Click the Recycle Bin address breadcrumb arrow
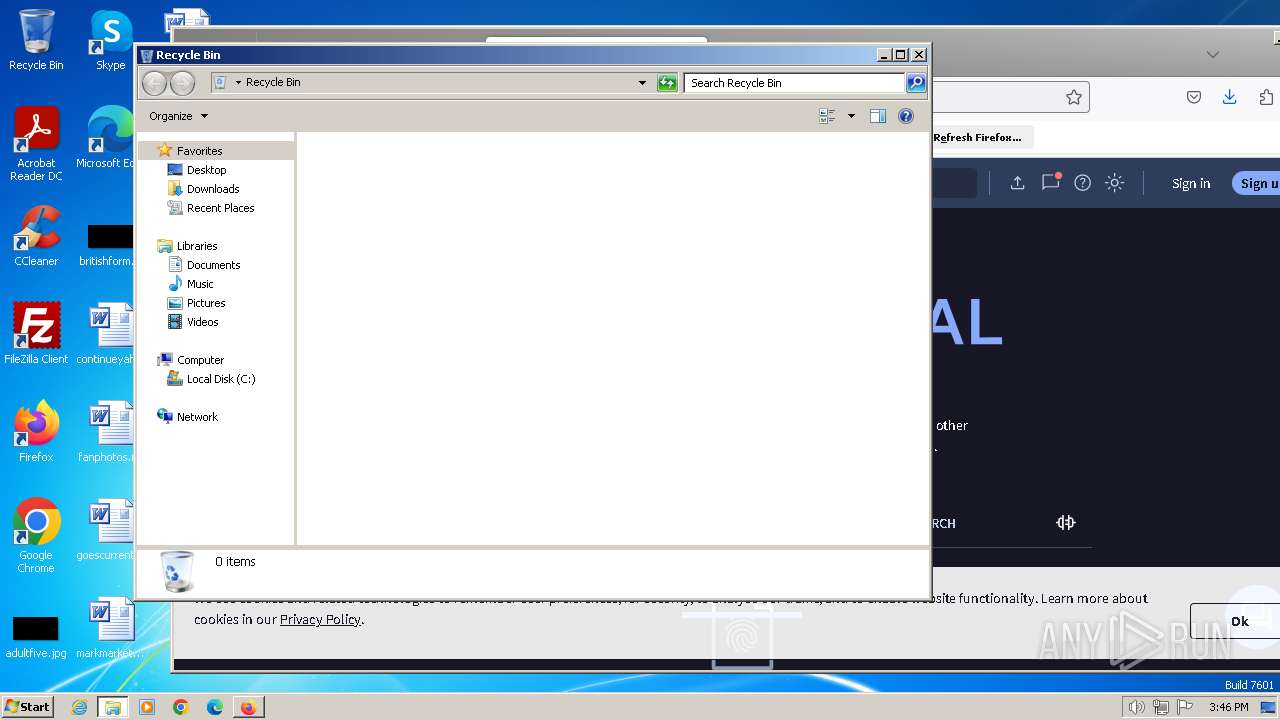Image resolution: width=1280 pixels, height=720 pixels. pyautogui.click(x=238, y=83)
